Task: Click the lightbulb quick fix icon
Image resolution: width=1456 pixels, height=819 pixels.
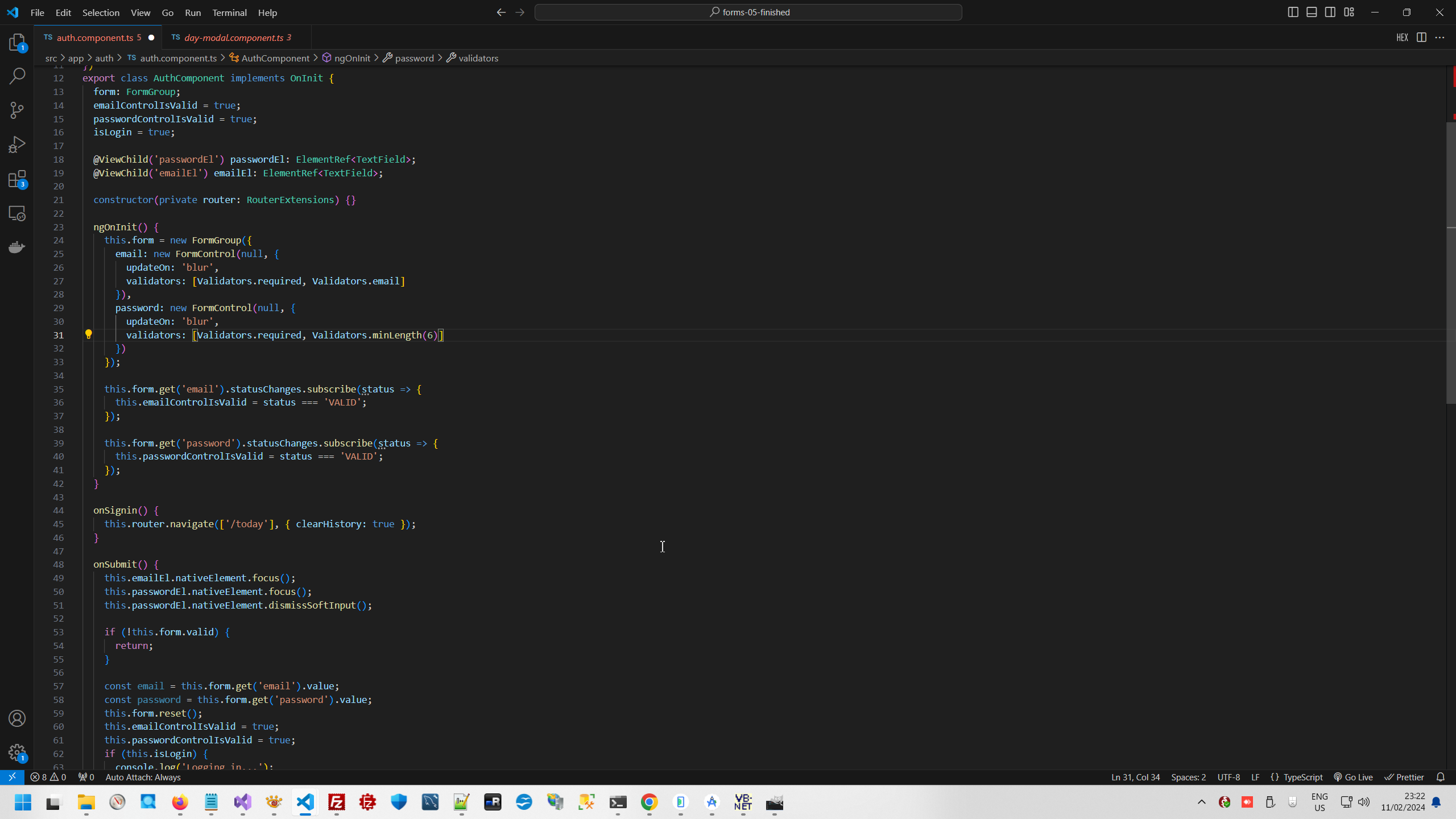Action: [x=88, y=334]
